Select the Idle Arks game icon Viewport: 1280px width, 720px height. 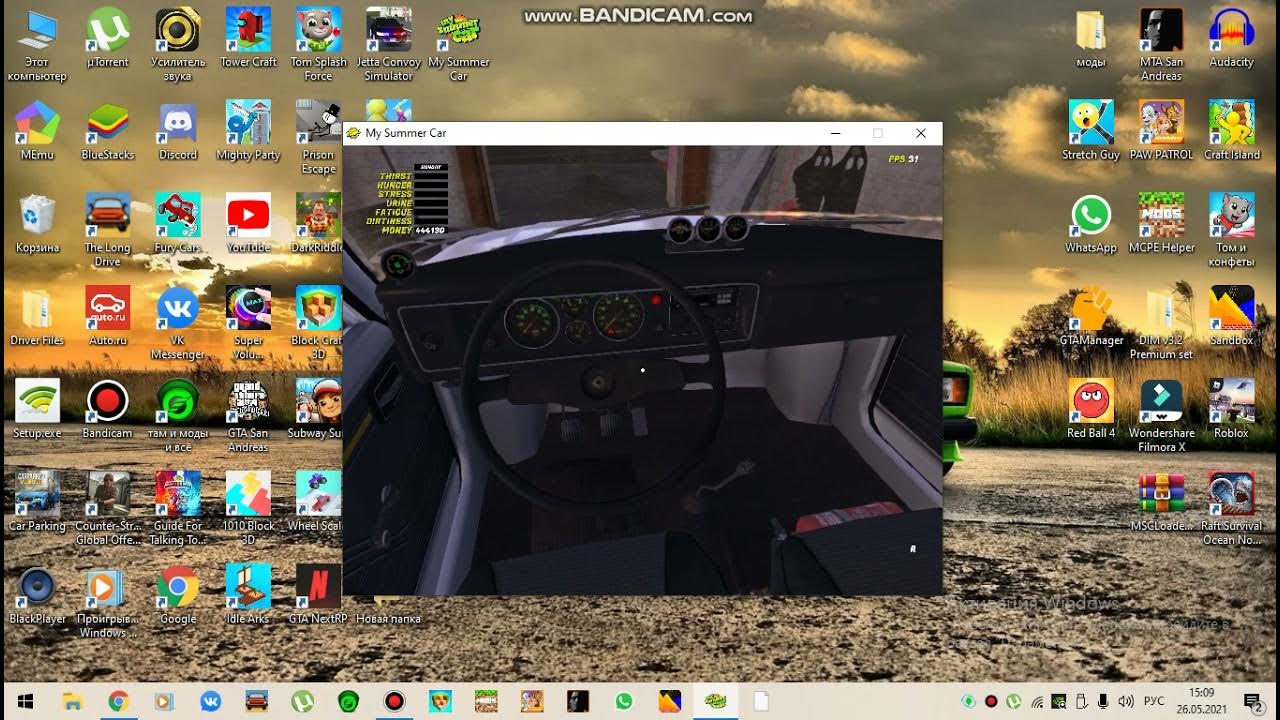[248, 595]
